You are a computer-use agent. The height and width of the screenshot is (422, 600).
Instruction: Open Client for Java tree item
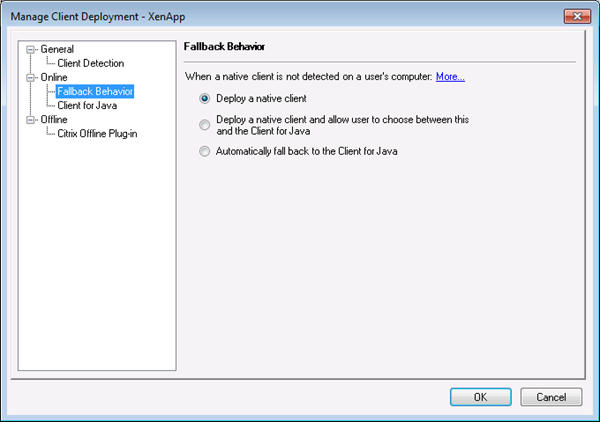pos(87,105)
